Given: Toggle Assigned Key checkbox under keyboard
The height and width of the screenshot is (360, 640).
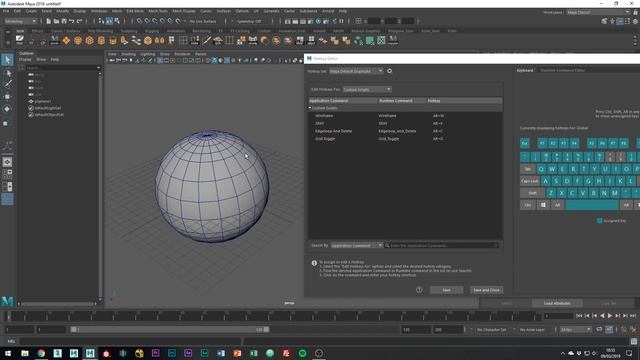Looking at the screenshot, I should click(600, 221).
